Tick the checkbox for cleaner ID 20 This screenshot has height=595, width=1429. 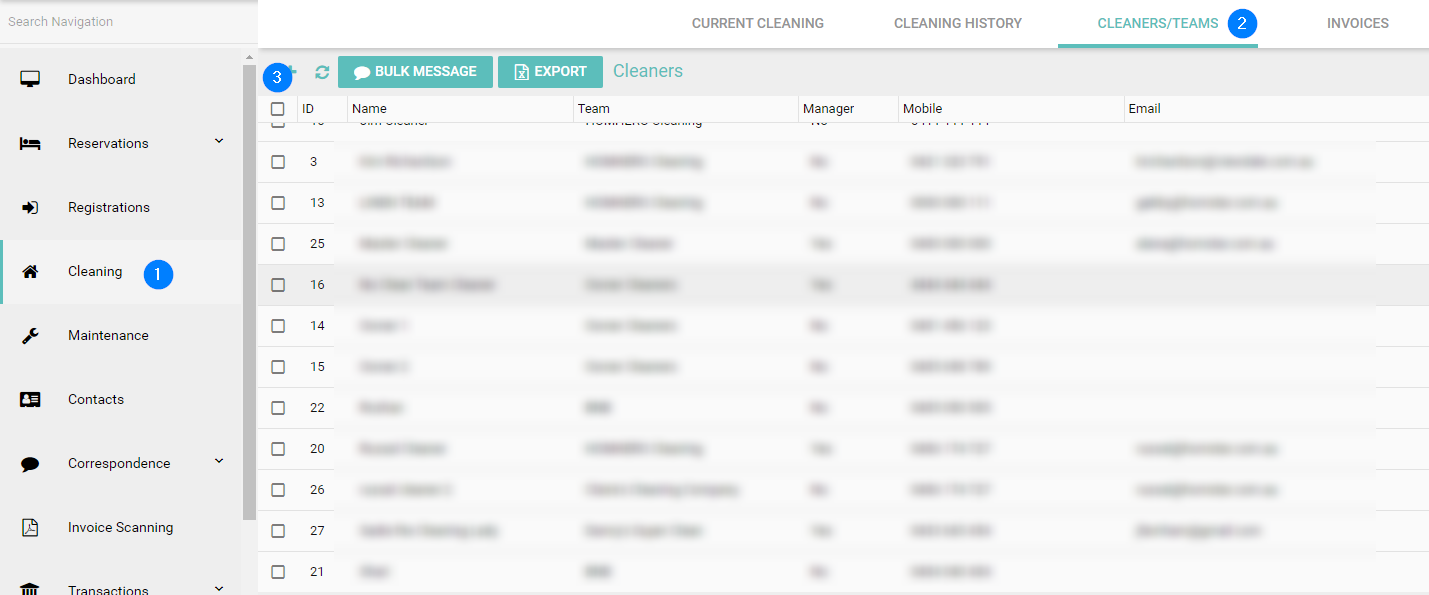278,449
